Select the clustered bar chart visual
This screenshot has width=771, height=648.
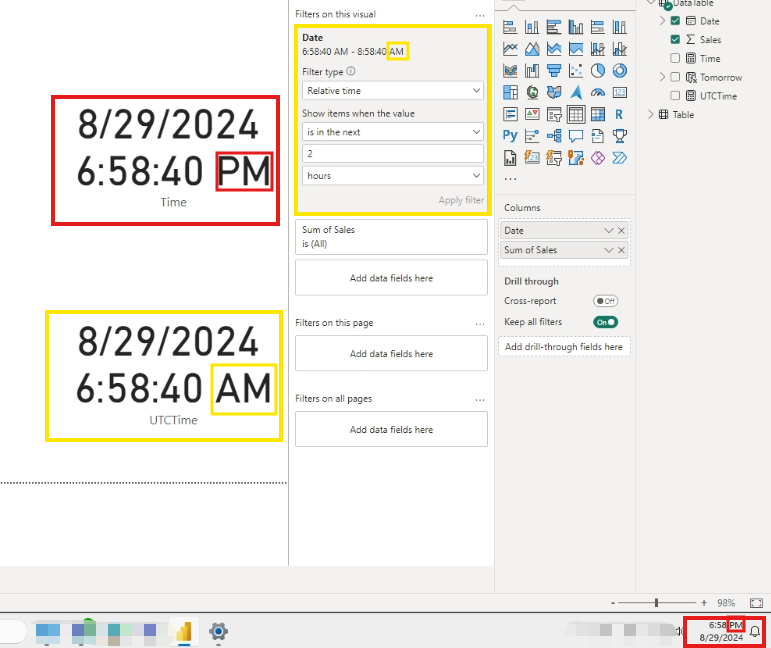554,27
